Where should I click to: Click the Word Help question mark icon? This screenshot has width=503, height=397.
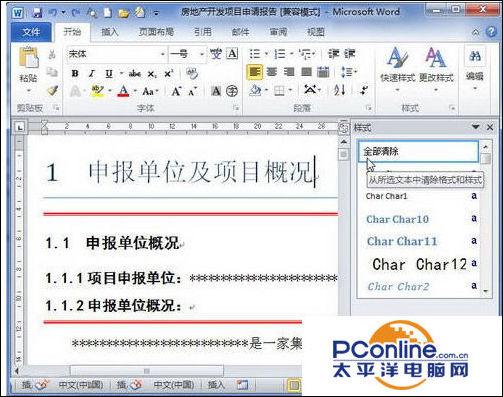pos(491,32)
